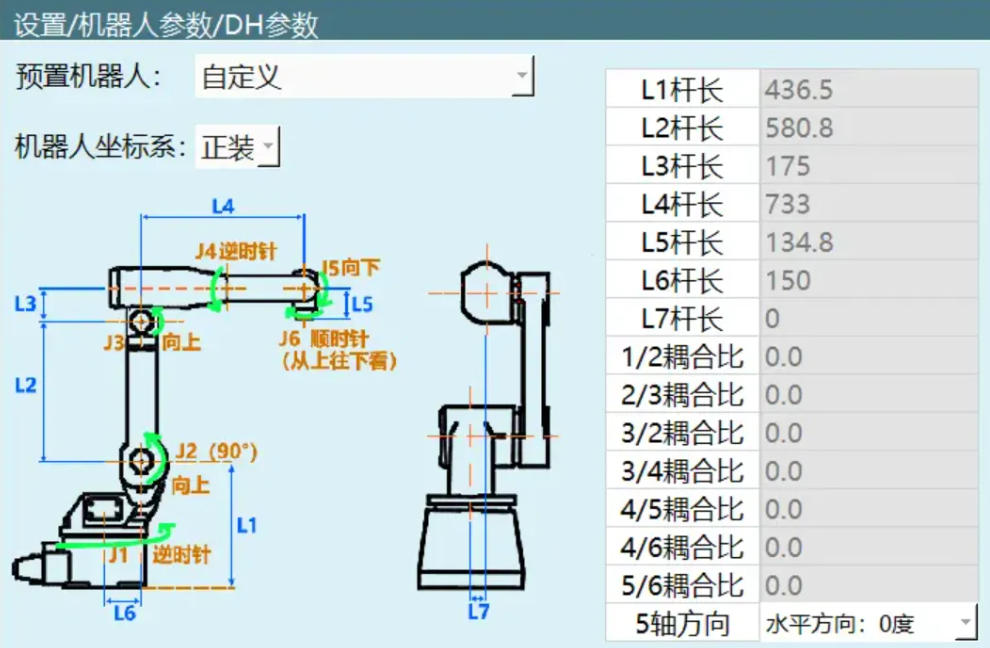Focus the 5/6耦合比 value field

click(x=867, y=585)
